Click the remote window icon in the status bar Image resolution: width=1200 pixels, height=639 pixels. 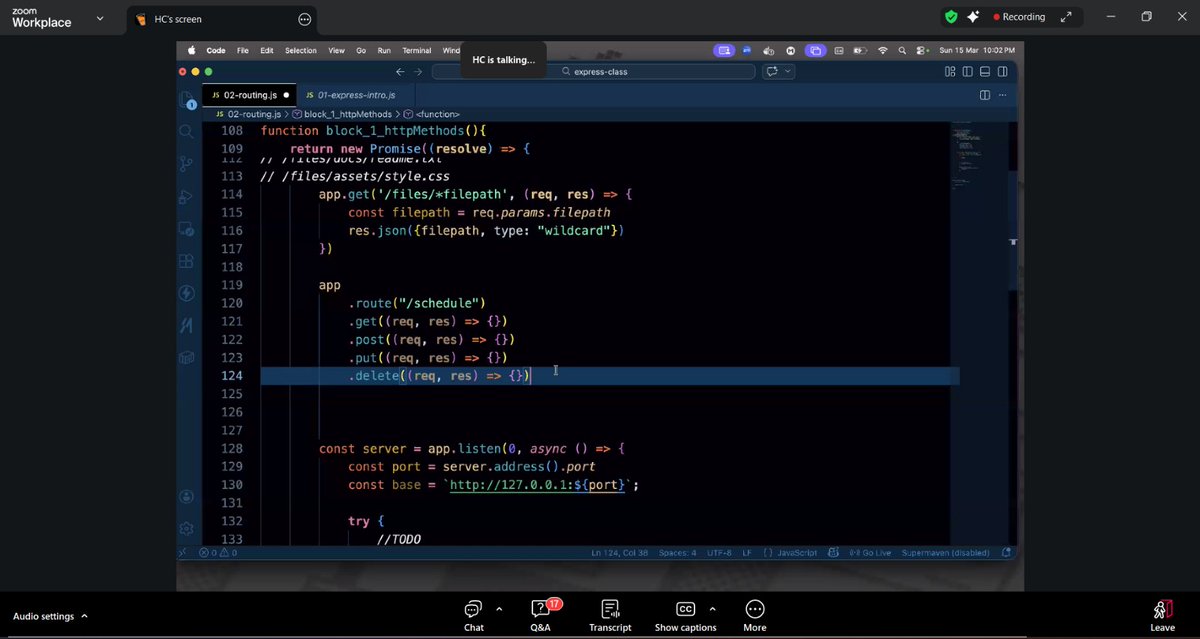click(183, 552)
